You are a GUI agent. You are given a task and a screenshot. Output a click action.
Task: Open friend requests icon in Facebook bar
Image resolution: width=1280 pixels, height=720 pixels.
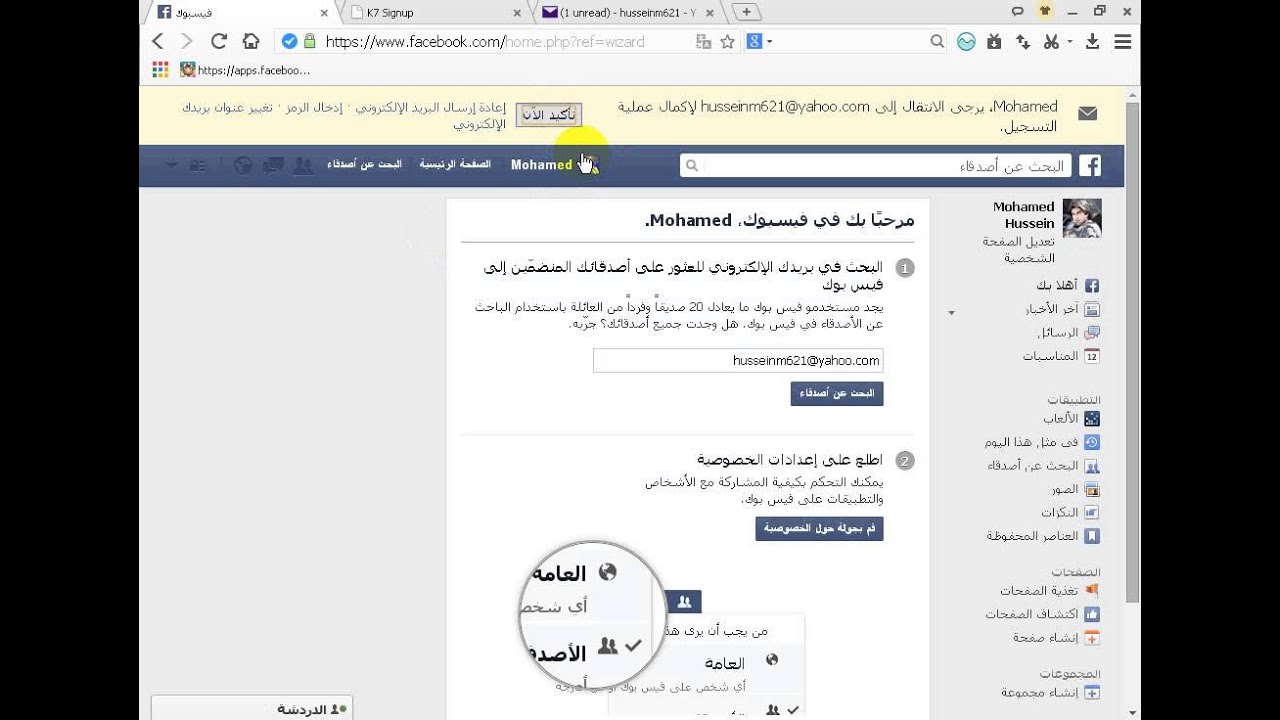tap(302, 165)
